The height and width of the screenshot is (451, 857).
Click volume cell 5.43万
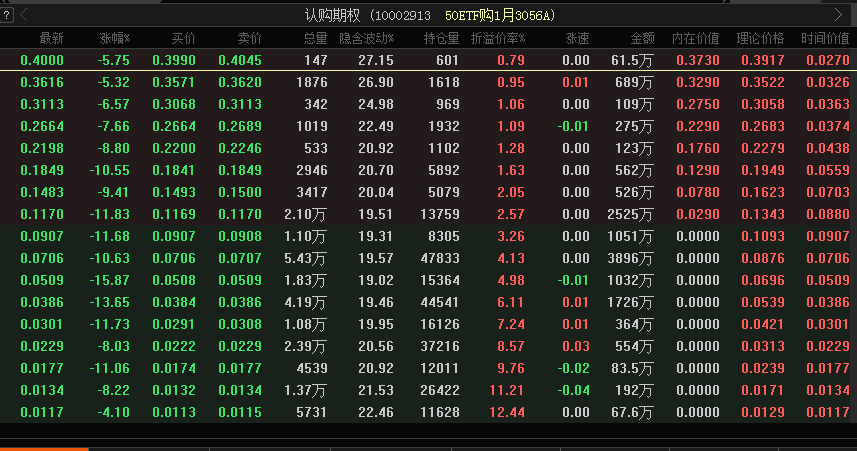[305, 259]
